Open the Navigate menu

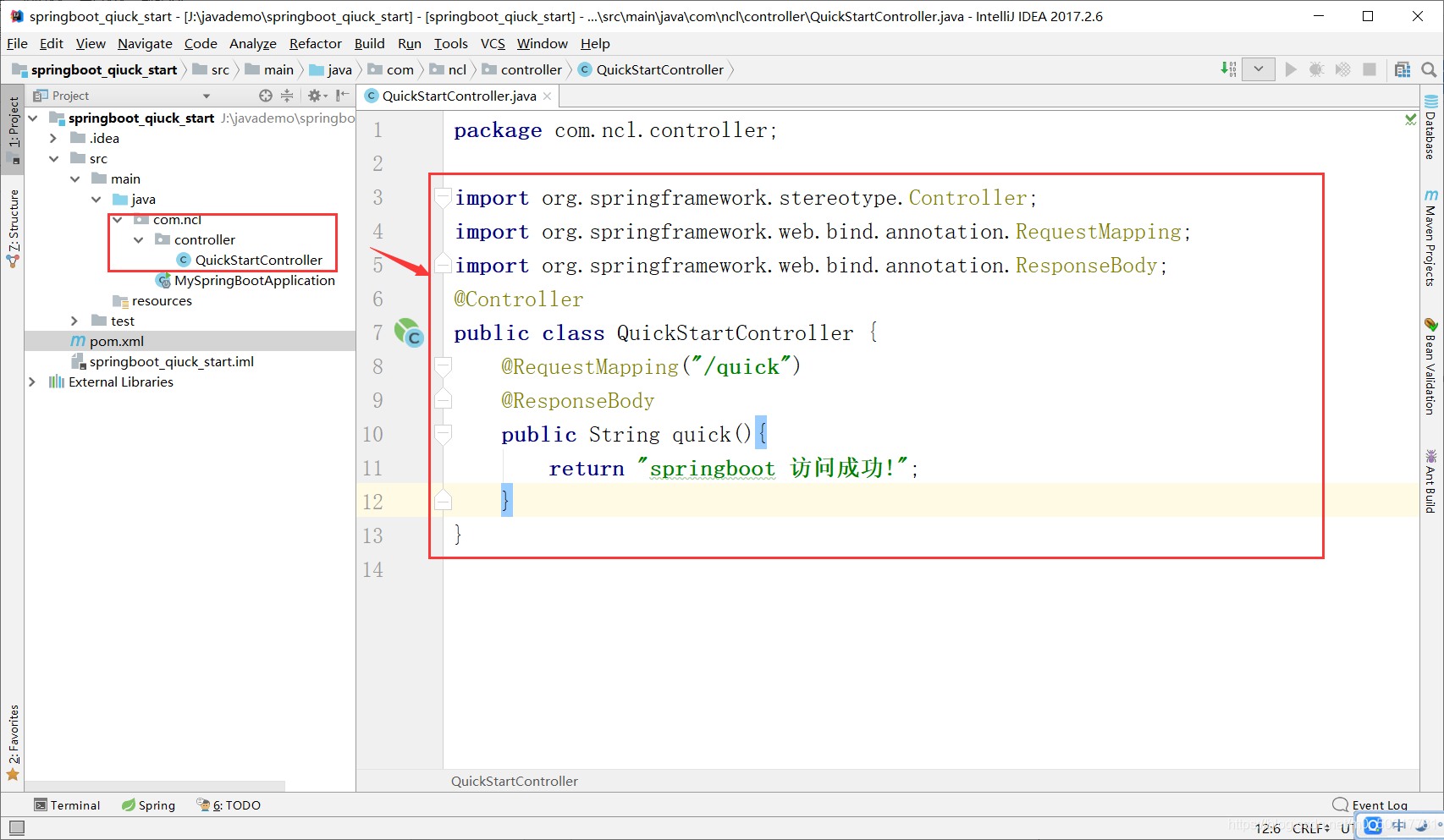tap(145, 43)
